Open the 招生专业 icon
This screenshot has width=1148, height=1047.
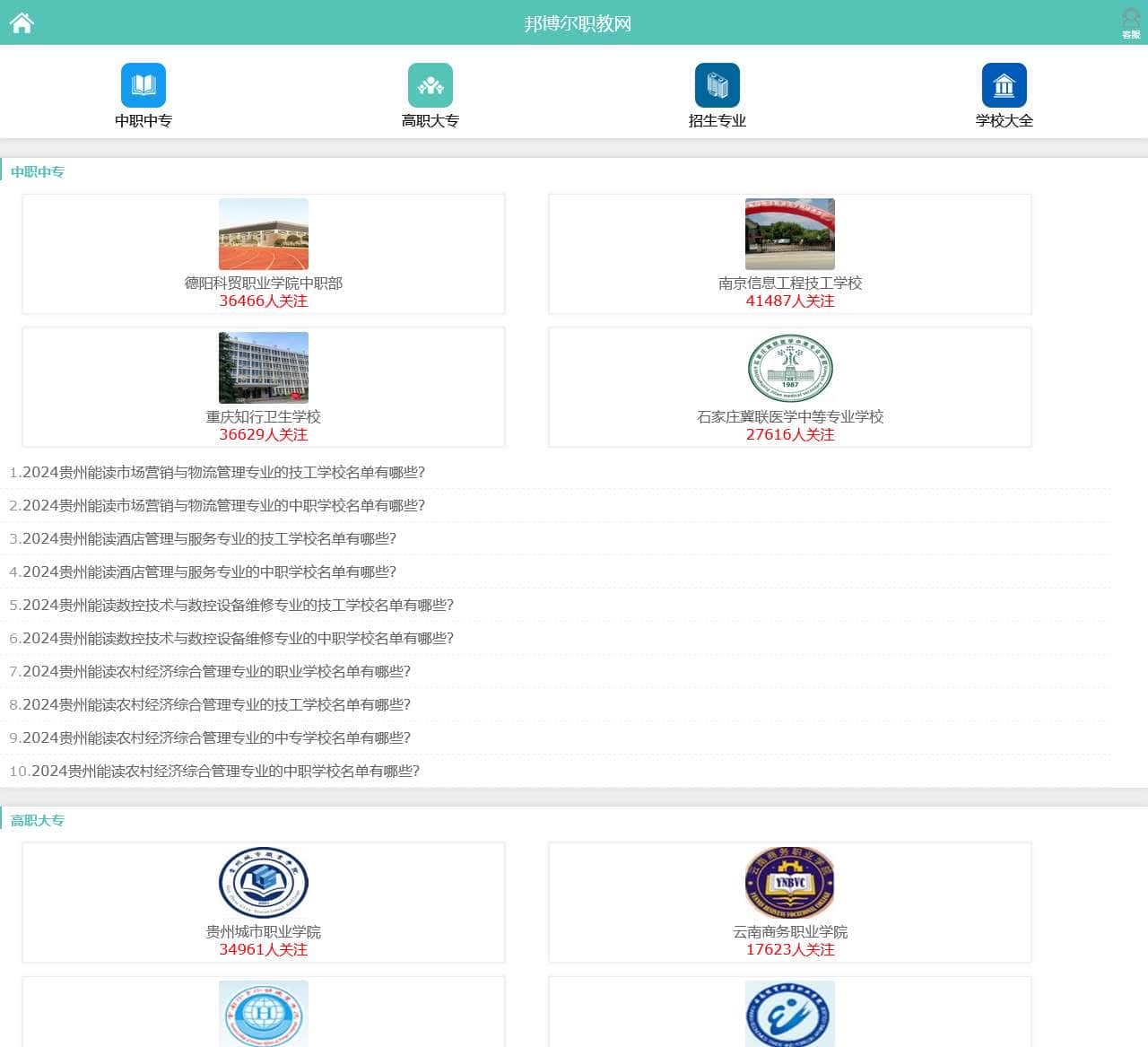point(717,85)
